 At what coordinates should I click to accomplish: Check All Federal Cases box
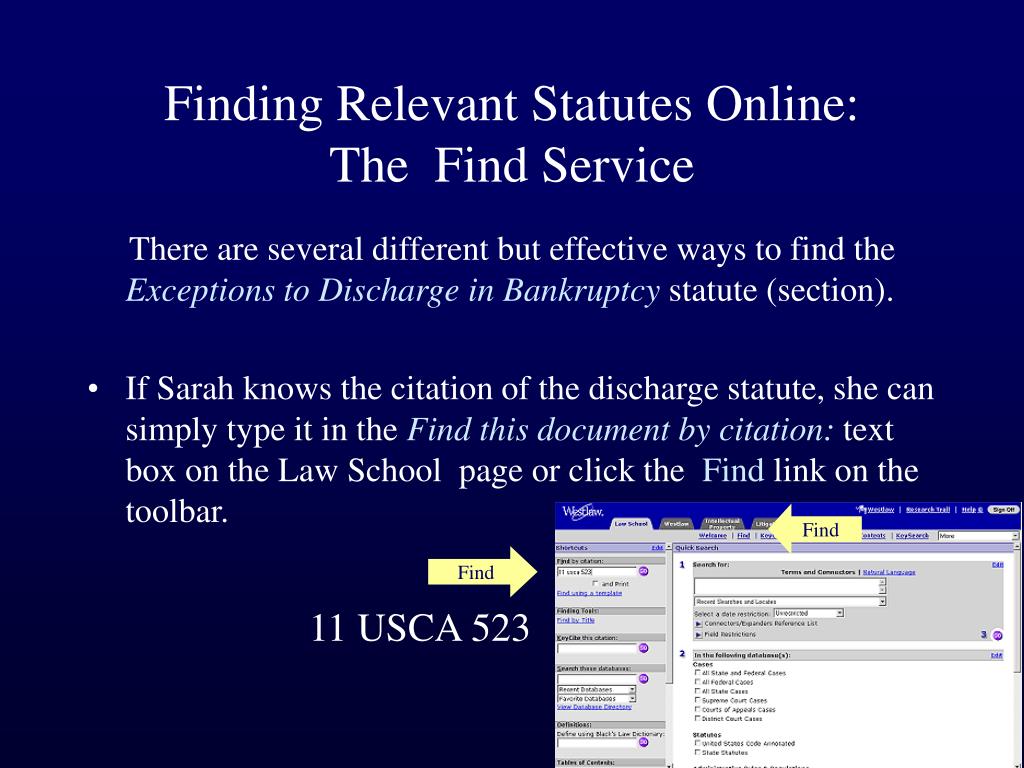(697, 681)
